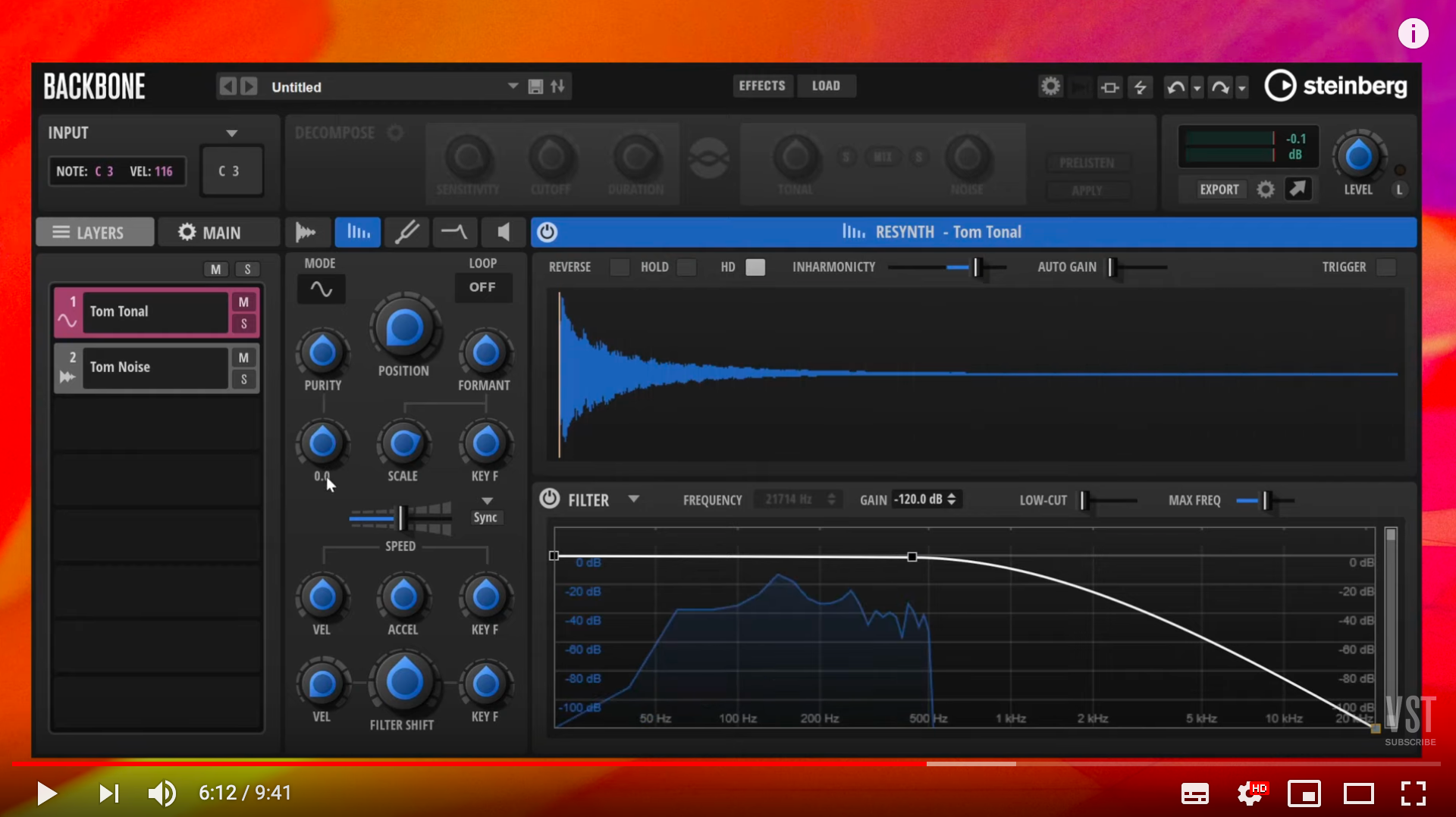The height and width of the screenshot is (817, 1456).
Task: Open the Loop OFF selector
Action: [482, 287]
